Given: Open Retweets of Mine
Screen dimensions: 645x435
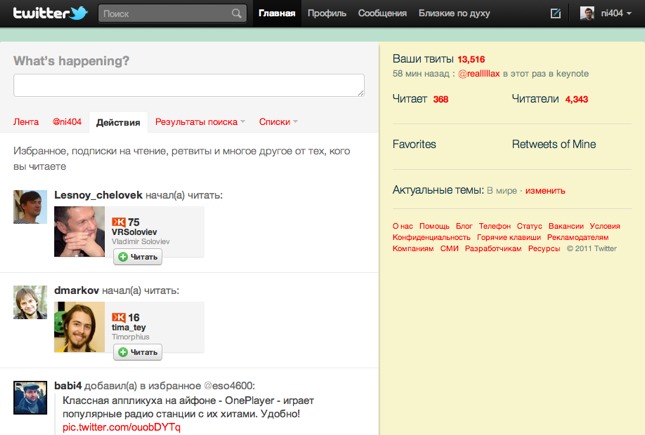Looking at the screenshot, I should 554,144.
